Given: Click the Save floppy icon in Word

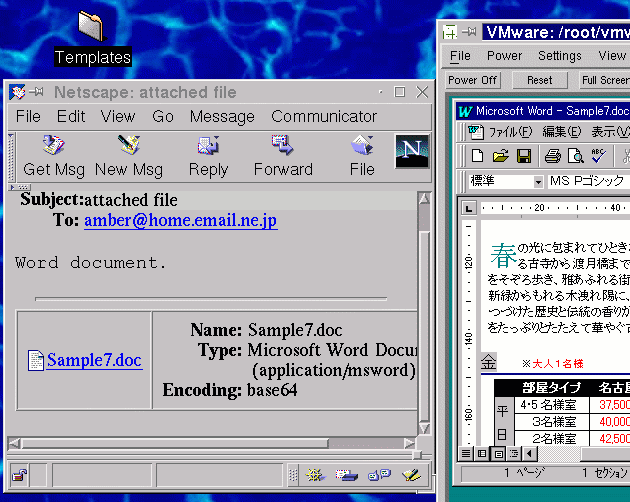Looking at the screenshot, I should click(524, 156).
